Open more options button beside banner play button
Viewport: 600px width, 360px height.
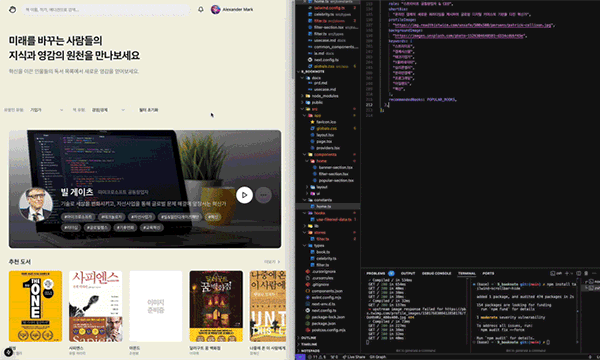263,195
